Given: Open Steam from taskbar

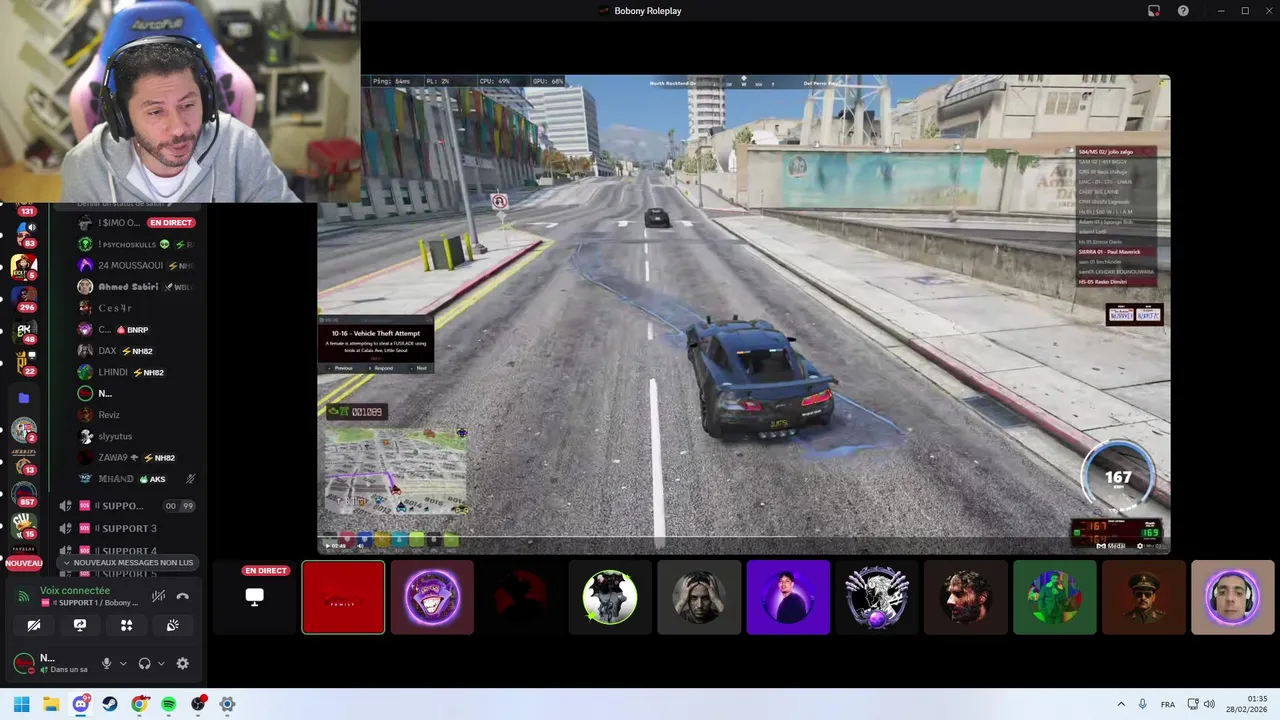Looking at the screenshot, I should click(x=110, y=704).
